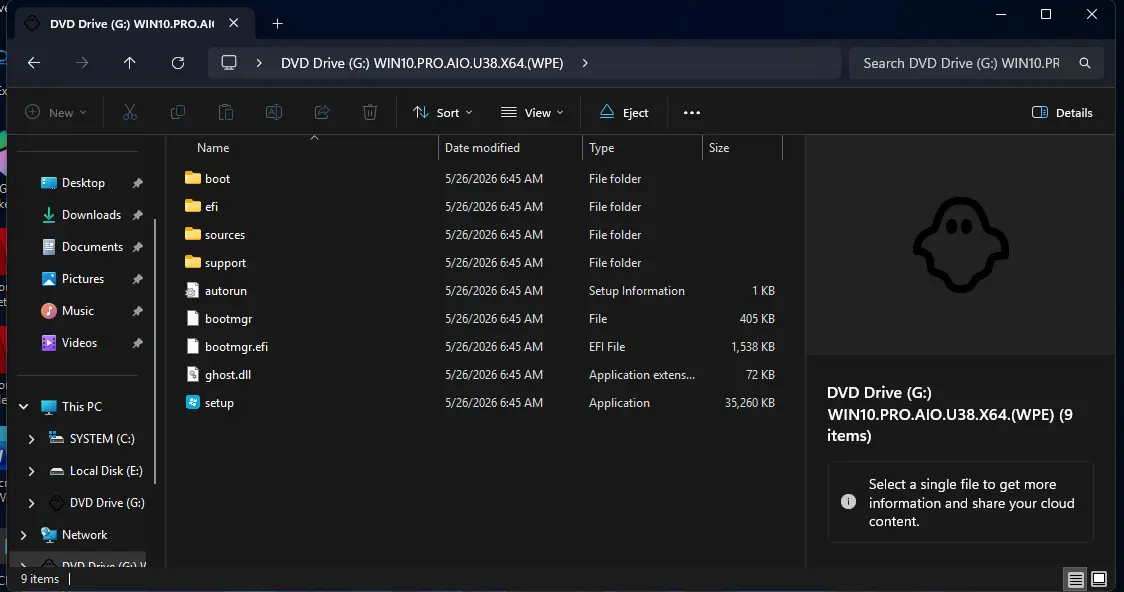This screenshot has width=1124, height=592.
Task: Sort by Size column header
Action: pos(719,148)
